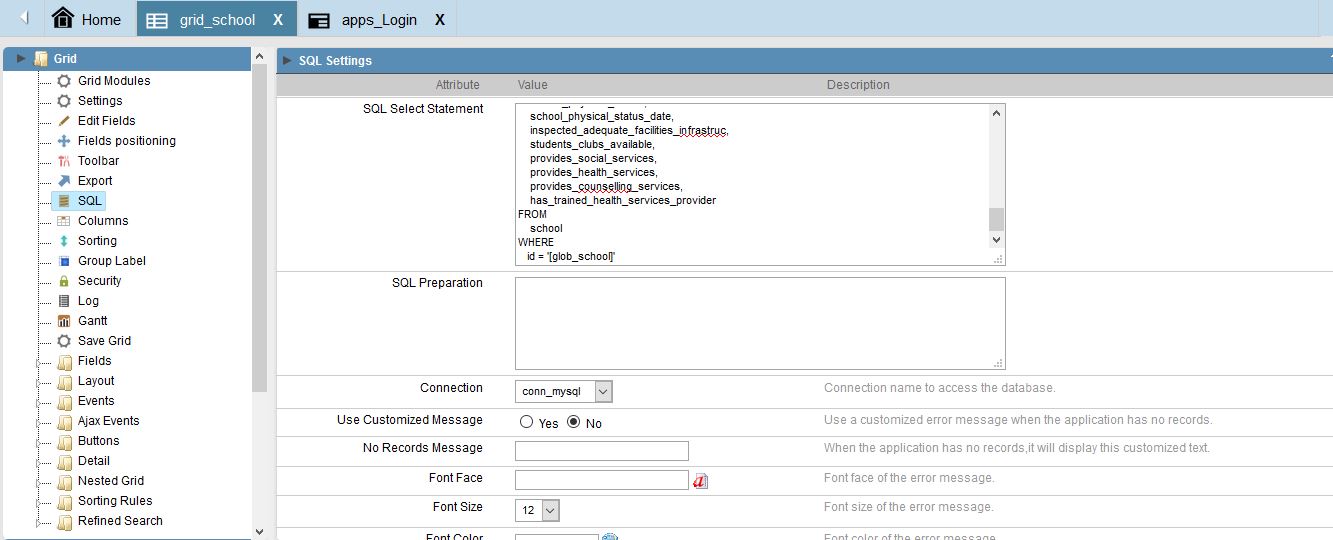1333x540 pixels.
Task: Open the Connection conn_mysql dropdown
Action: point(564,391)
